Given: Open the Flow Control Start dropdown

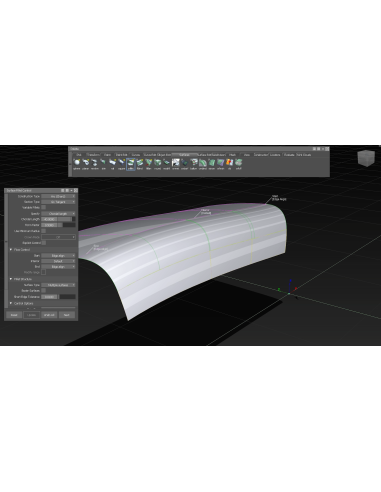Looking at the screenshot, I should 58,255.
